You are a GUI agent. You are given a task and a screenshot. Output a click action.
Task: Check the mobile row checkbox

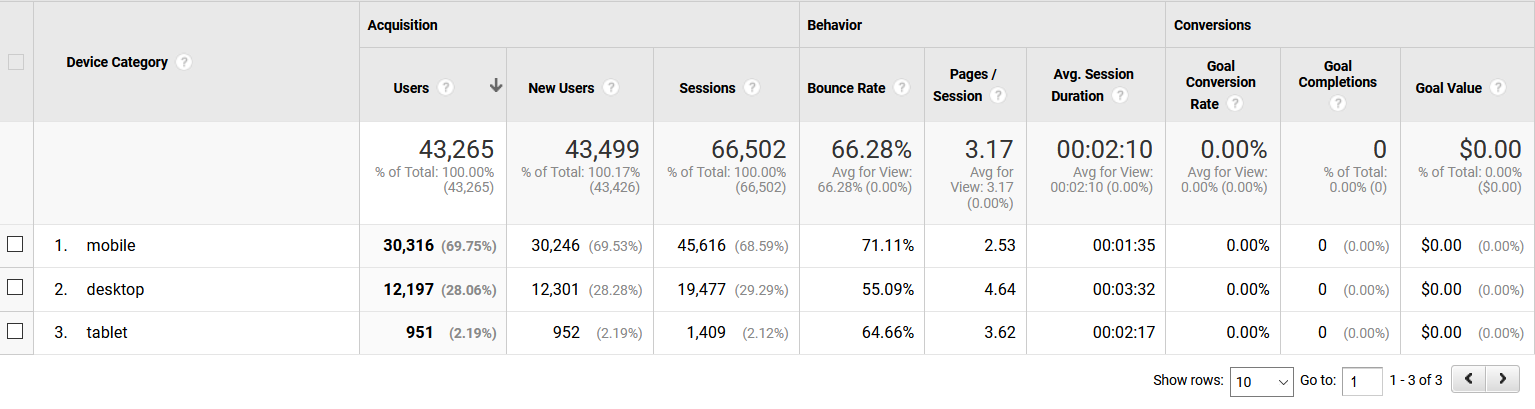[15, 245]
